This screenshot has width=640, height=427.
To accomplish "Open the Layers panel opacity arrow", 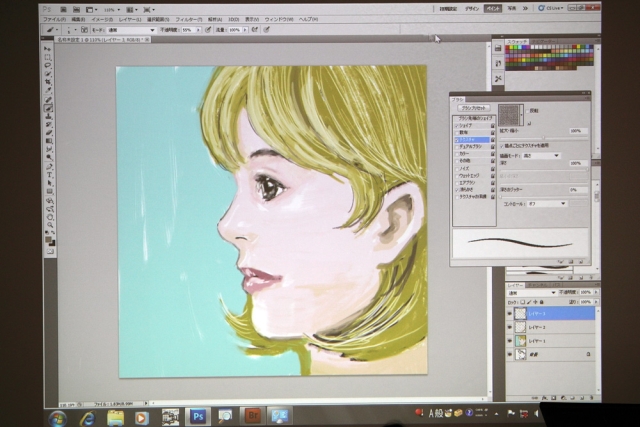I will pos(596,292).
